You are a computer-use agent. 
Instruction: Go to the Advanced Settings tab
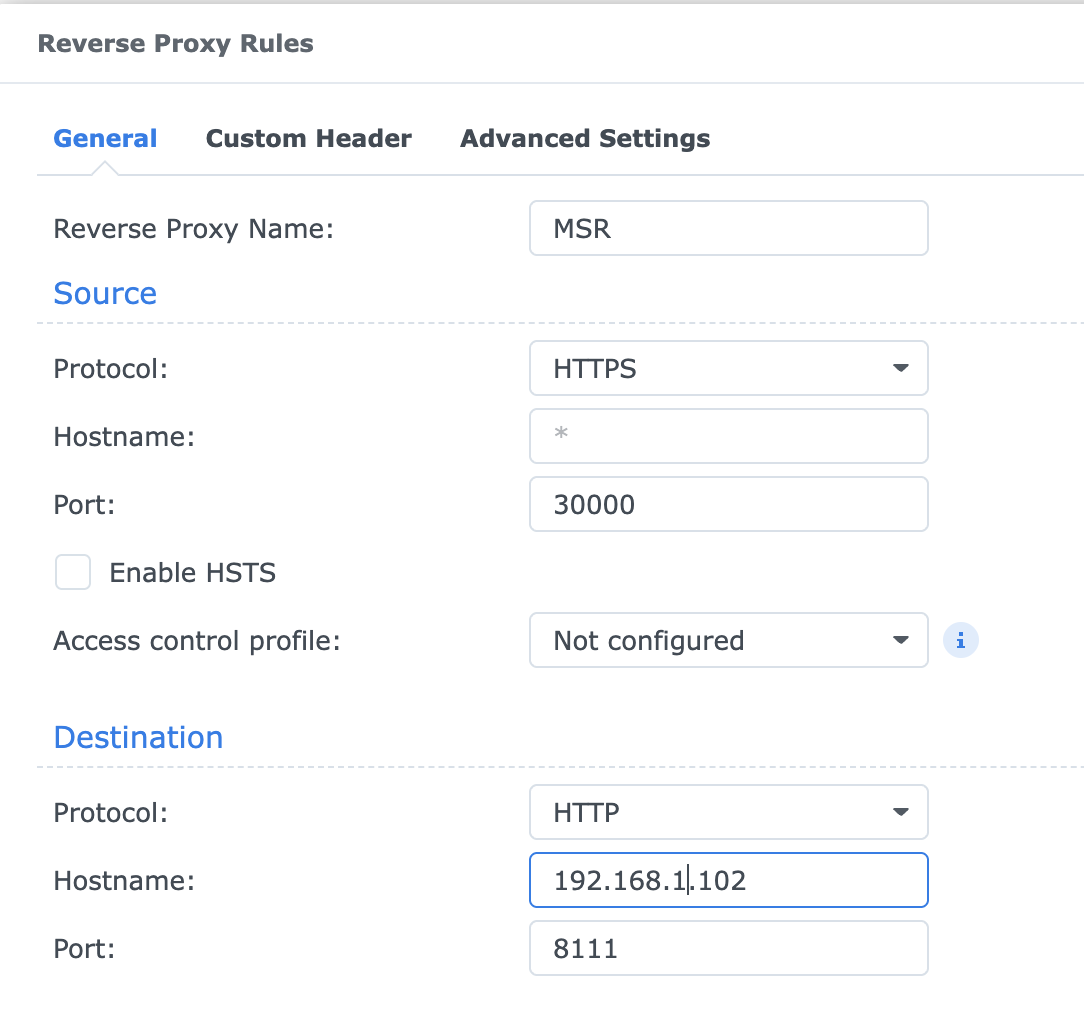point(585,138)
